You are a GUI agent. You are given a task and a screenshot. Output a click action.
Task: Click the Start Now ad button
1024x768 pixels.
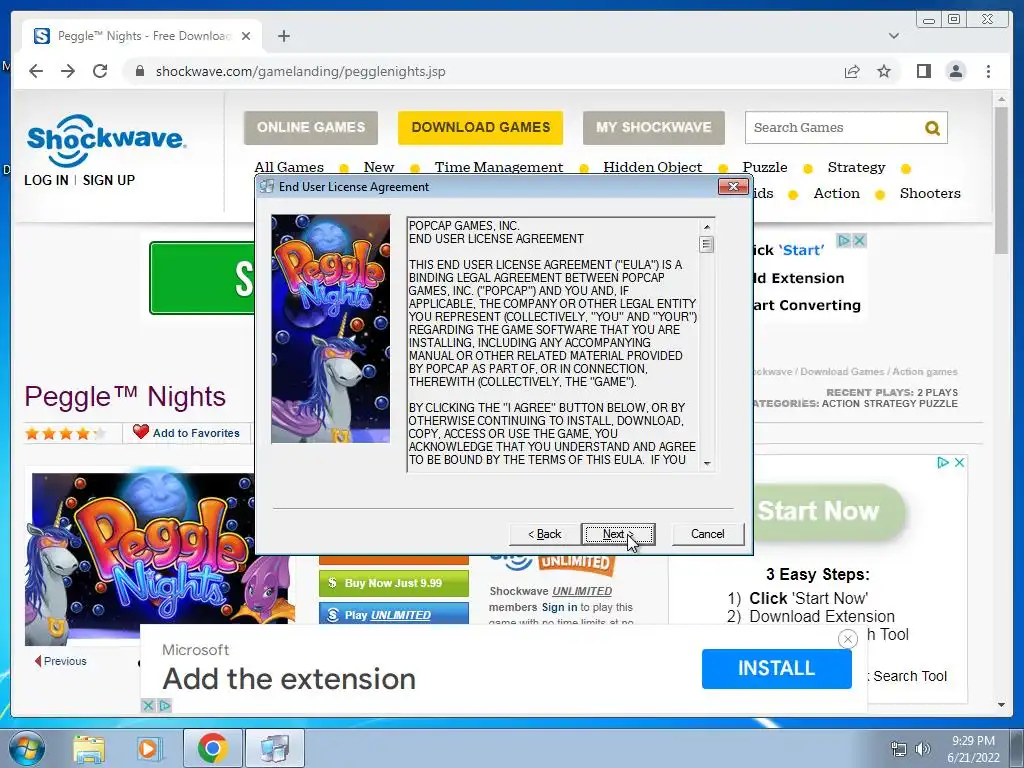tap(829, 511)
